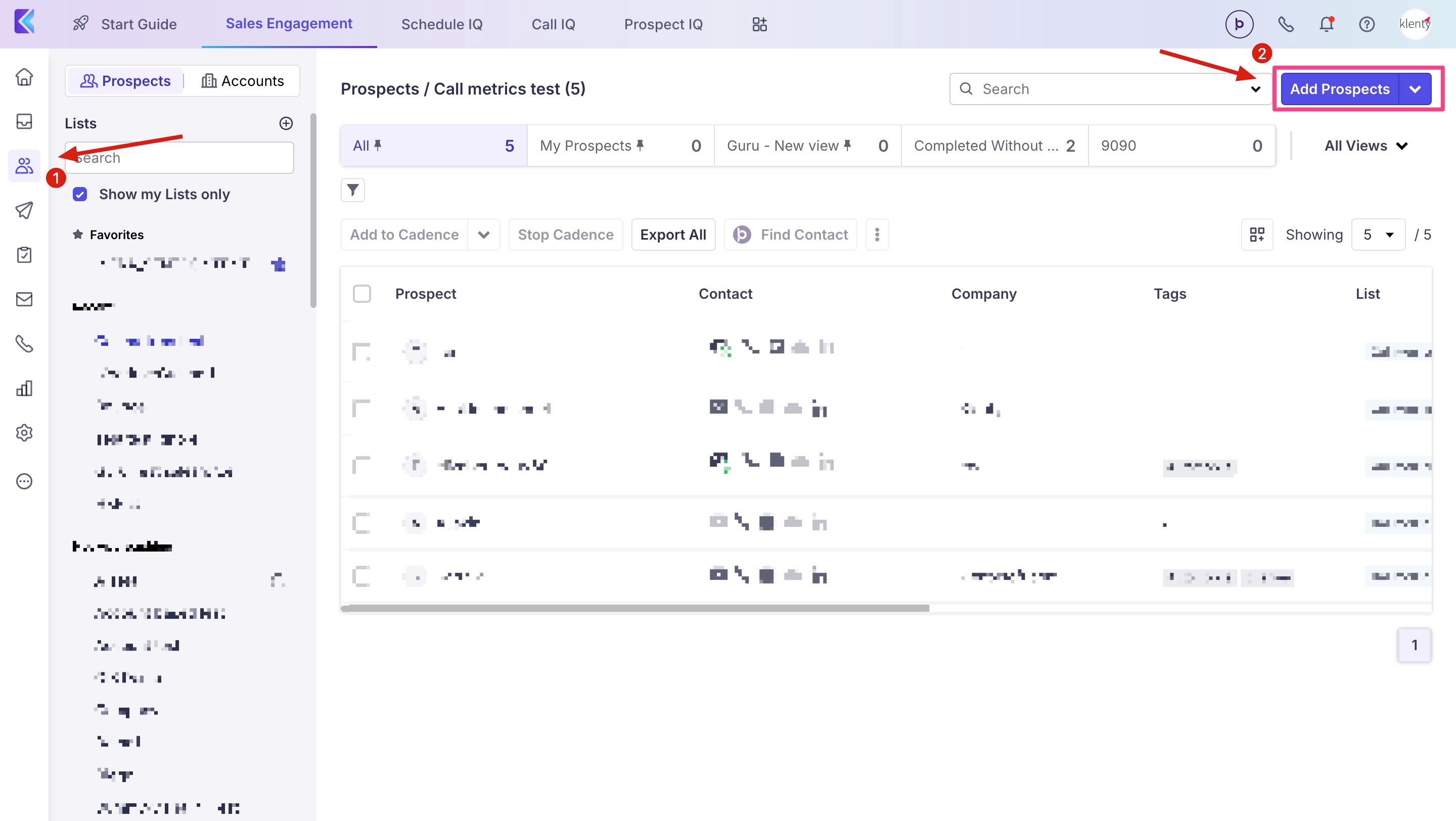Switch to the Accounts toggle

(x=243, y=81)
